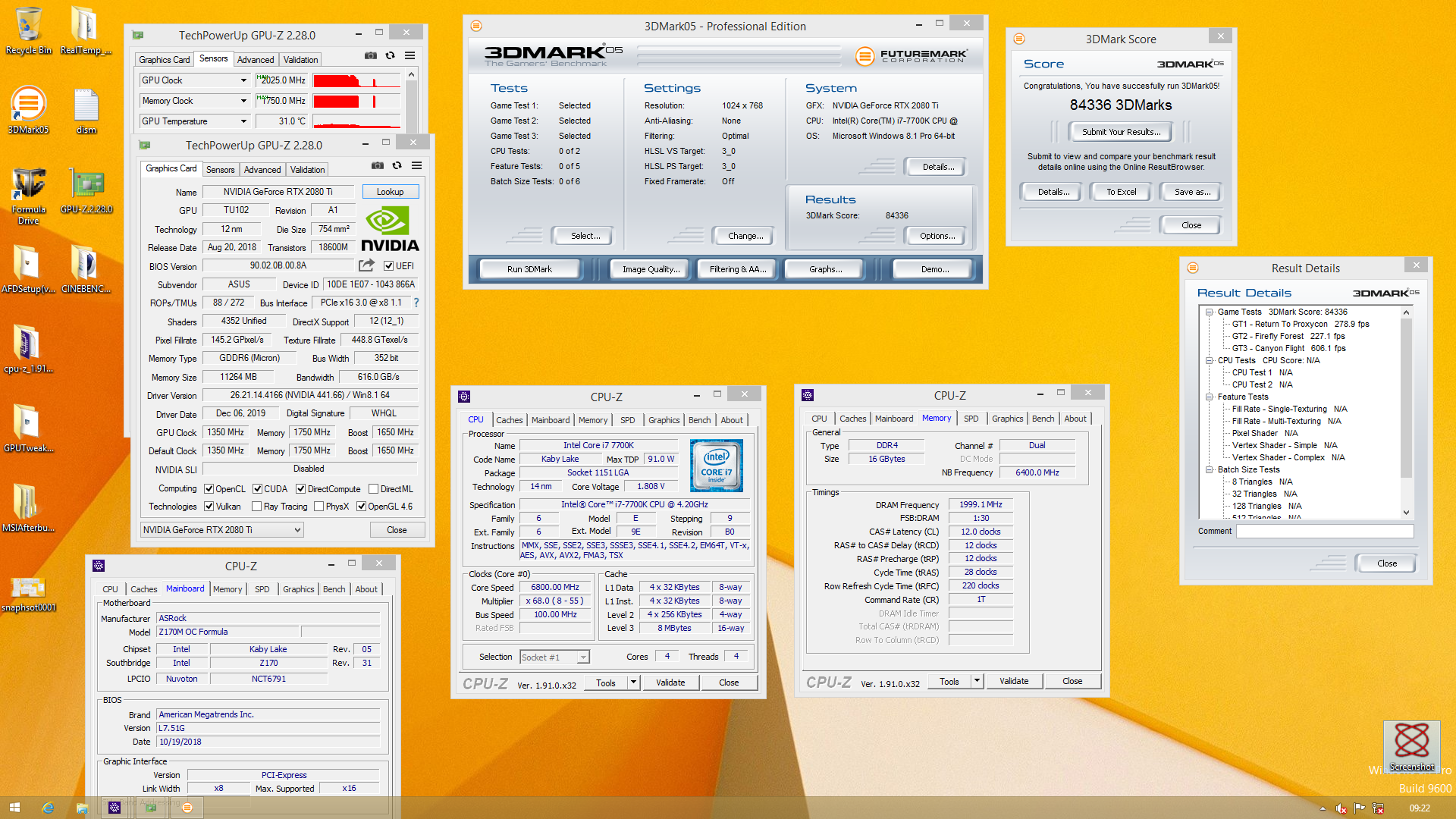The width and height of the screenshot is (1456, 819).
Task: Open the hamburger menu in the GPU-Z Sensors window
Action: (x=409, y=55)
